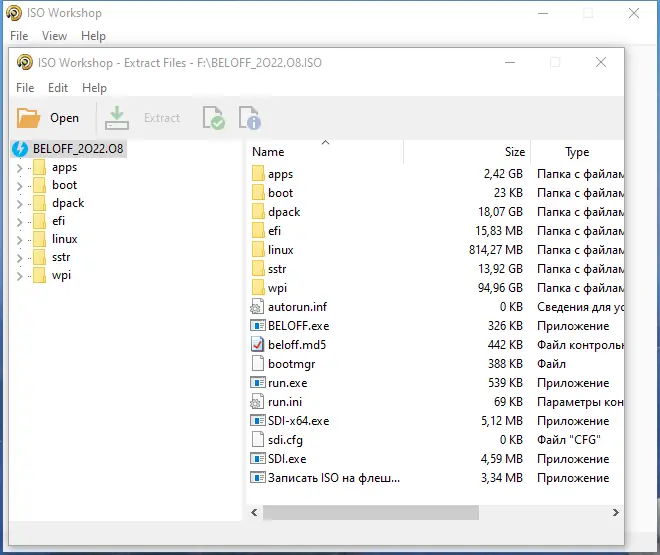Click horizontal scrollbar left arrow
Viewport: 660px width, 555px height.
(254, 513)
